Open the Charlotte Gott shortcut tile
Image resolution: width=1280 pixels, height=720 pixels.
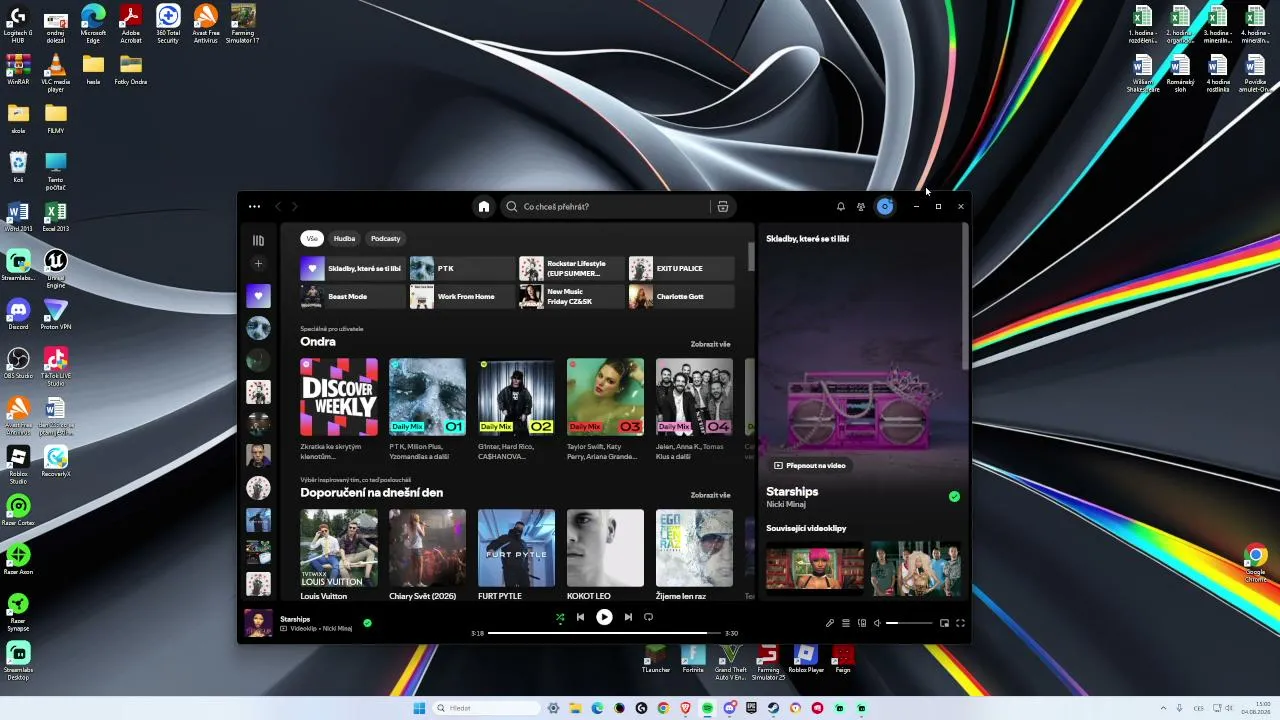[681, 297]
